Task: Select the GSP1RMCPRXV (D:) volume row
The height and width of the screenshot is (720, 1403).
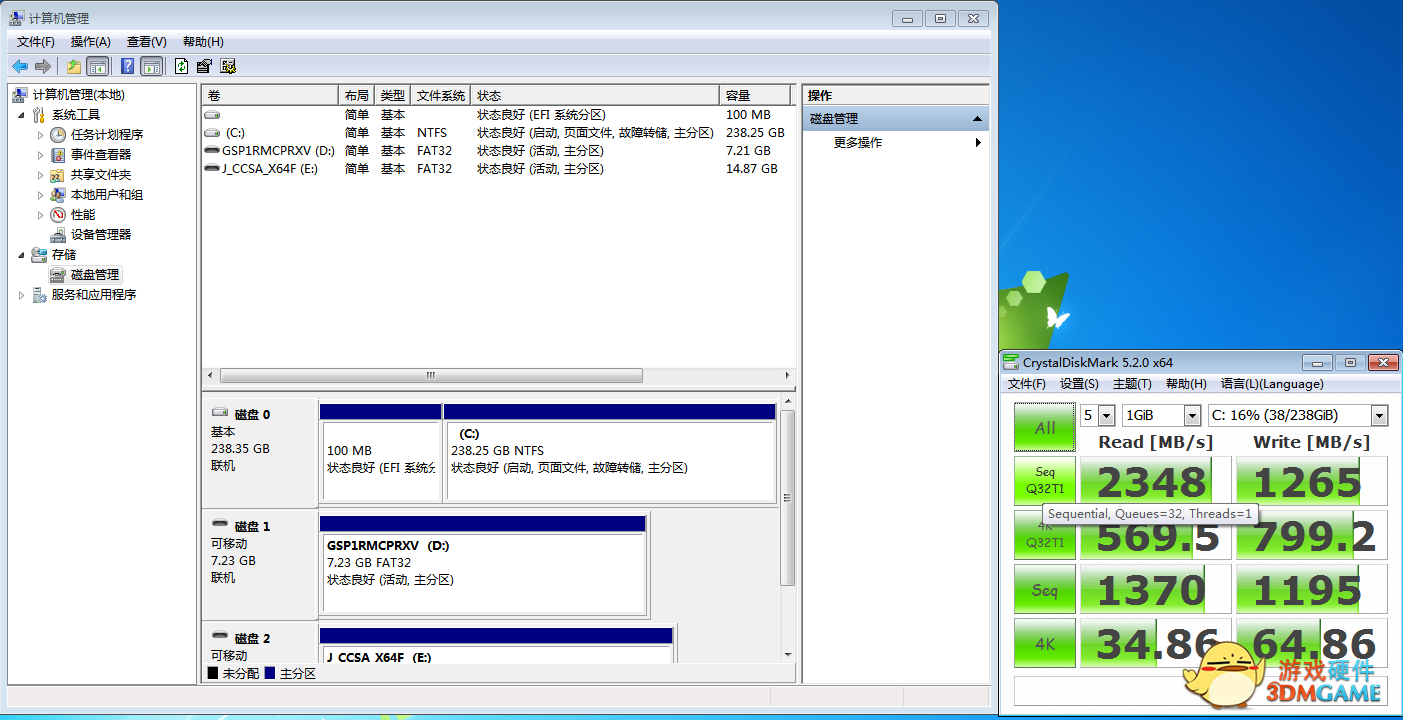Action: (x=278, y=151)
